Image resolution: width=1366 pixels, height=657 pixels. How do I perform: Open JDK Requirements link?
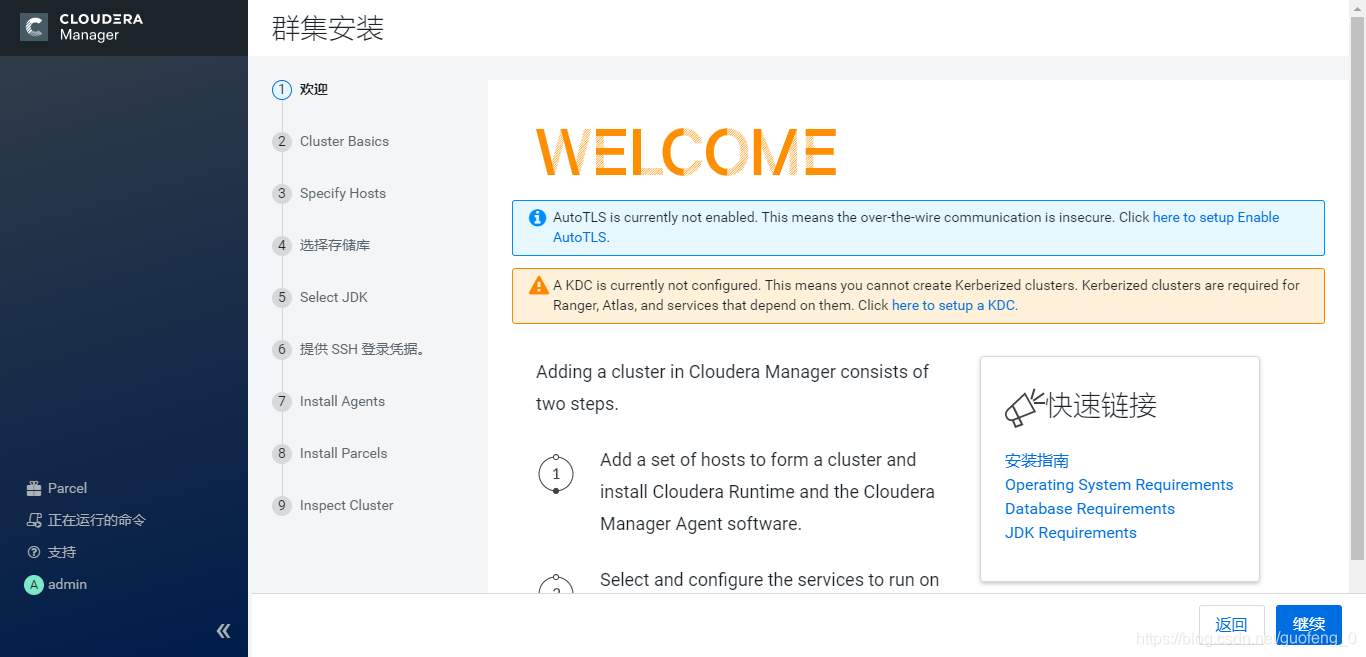tap(1071, 533)
